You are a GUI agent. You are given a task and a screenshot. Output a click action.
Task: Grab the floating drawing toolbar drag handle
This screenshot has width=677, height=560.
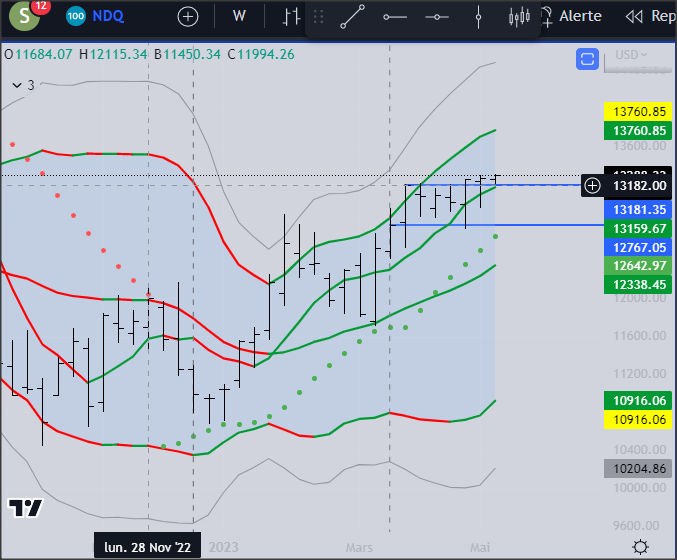tap(319, 17)
